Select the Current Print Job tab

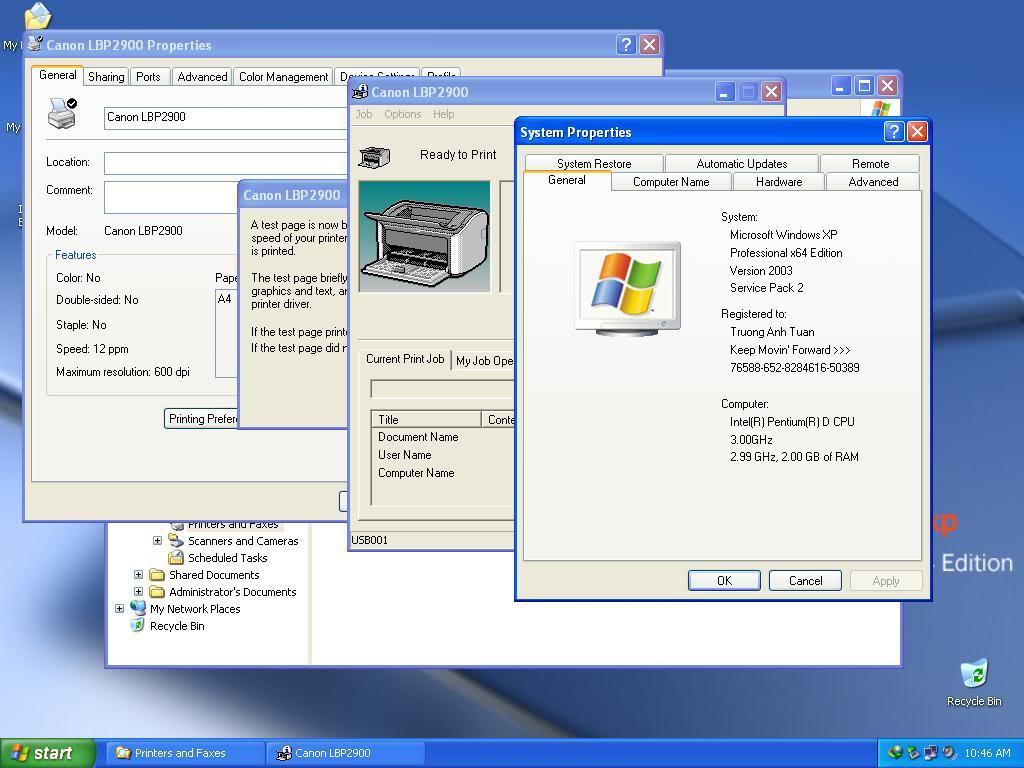point(405,359)
